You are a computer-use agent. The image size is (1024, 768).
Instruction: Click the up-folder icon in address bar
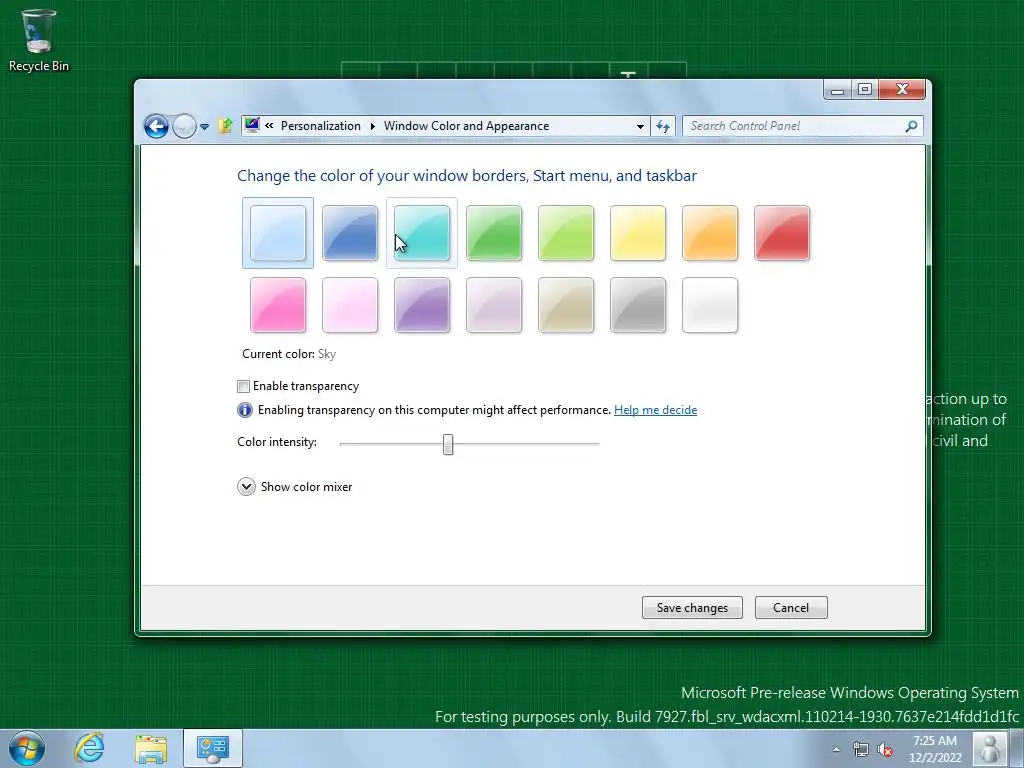225,125
